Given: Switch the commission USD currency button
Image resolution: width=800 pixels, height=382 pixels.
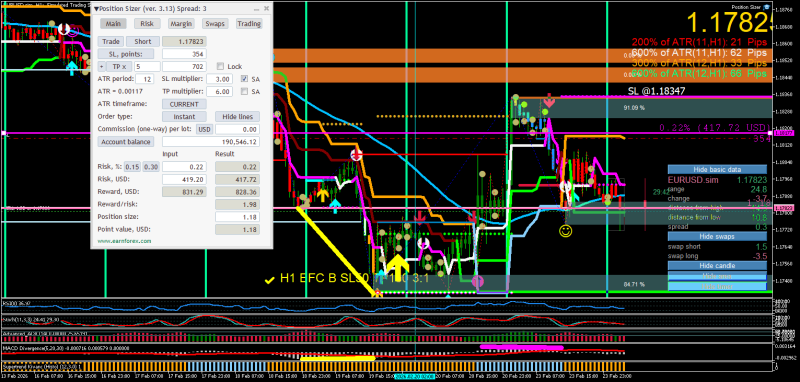Looking at the screenshot, I should point(205,129).
